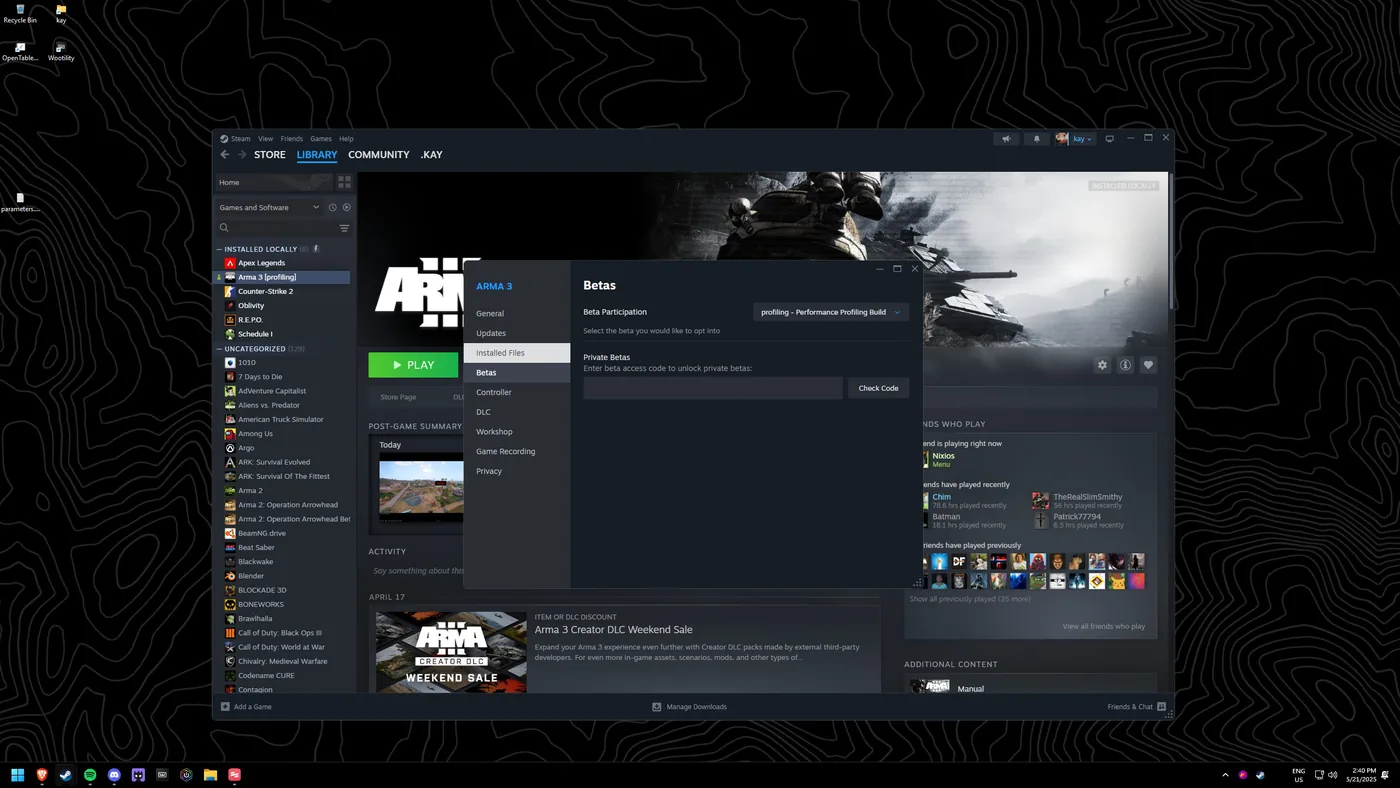The width and height of the screenshot is (1400, 788).
Task: Open Arma 3 Store Page link
Action: (x=398, y=397)
